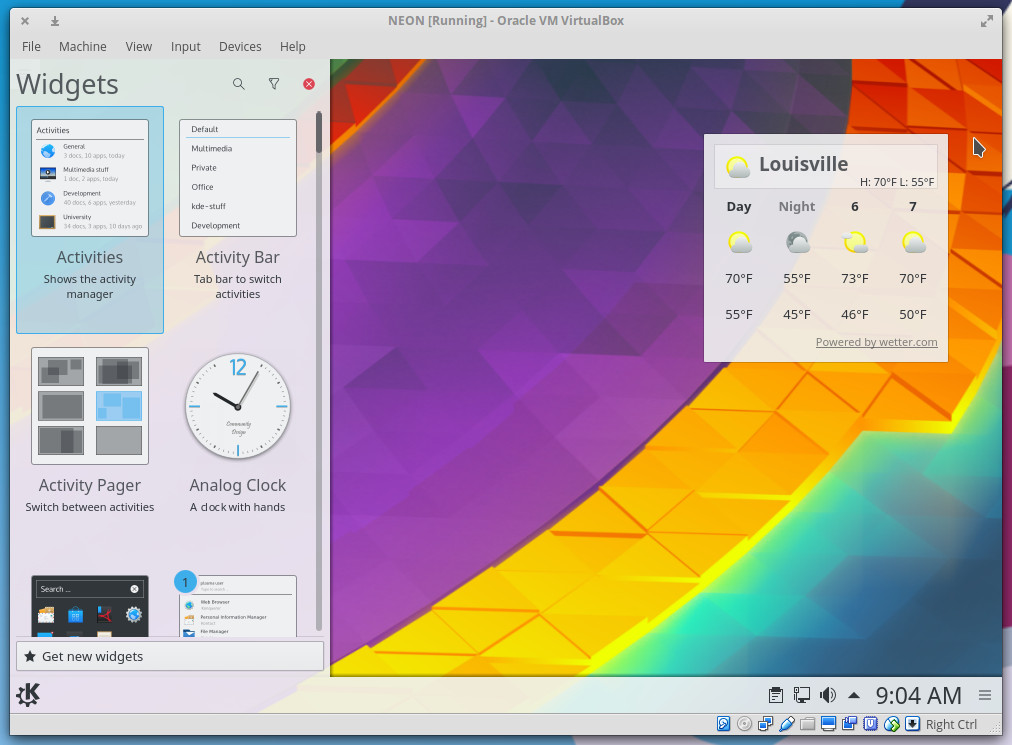Pick the dark Search dashboard widget preview
Screen dimensions: 1012x745
[90, 606]
